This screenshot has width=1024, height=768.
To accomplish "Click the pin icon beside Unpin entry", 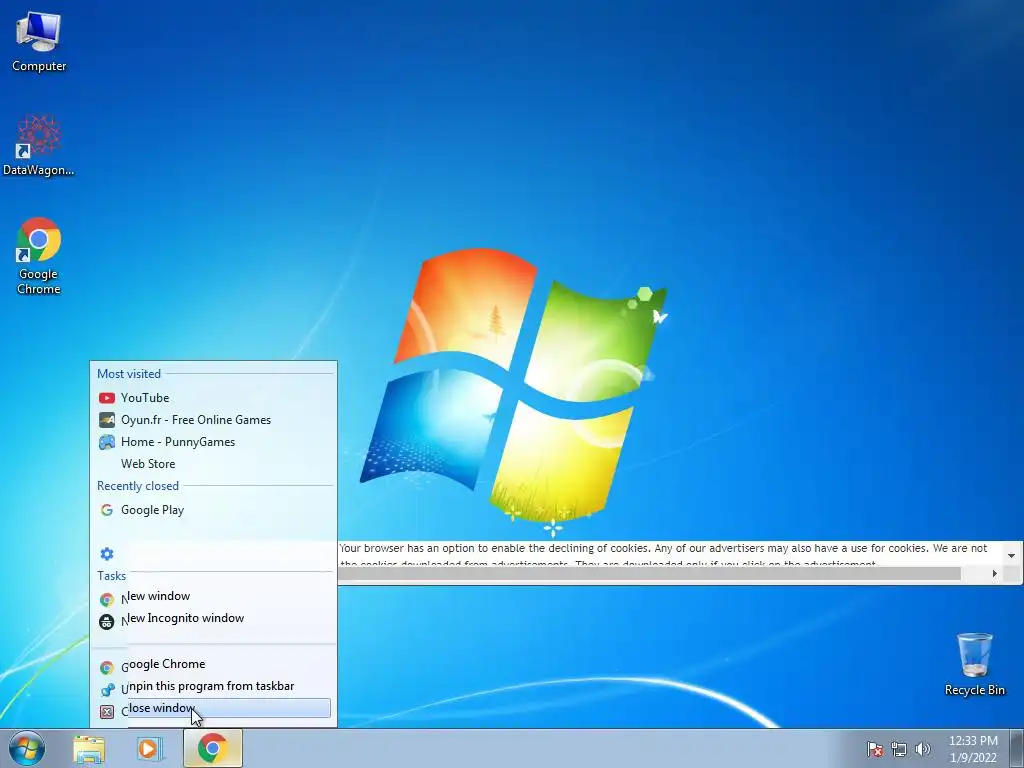I will tap(108, 690).
